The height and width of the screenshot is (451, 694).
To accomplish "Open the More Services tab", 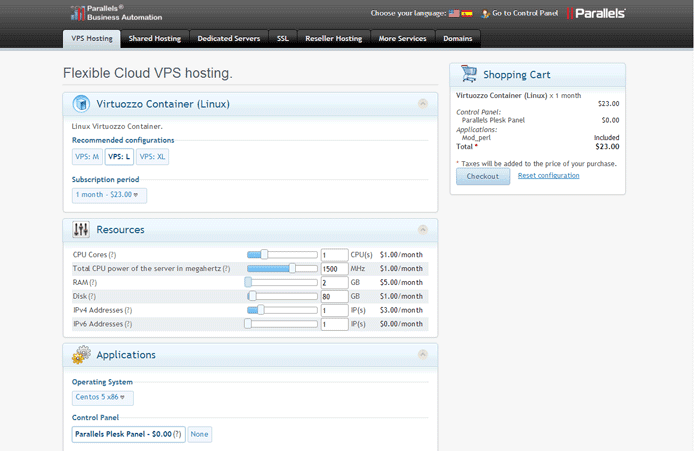I will tap(402, 39).
